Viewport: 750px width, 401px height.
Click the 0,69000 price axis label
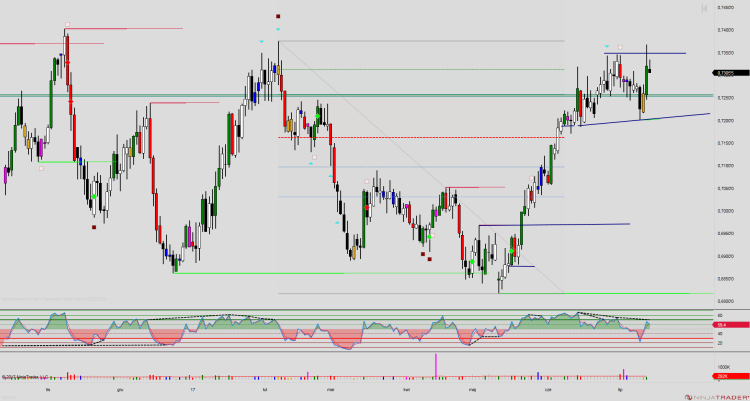pyautogui.click(x=725, y=256)
